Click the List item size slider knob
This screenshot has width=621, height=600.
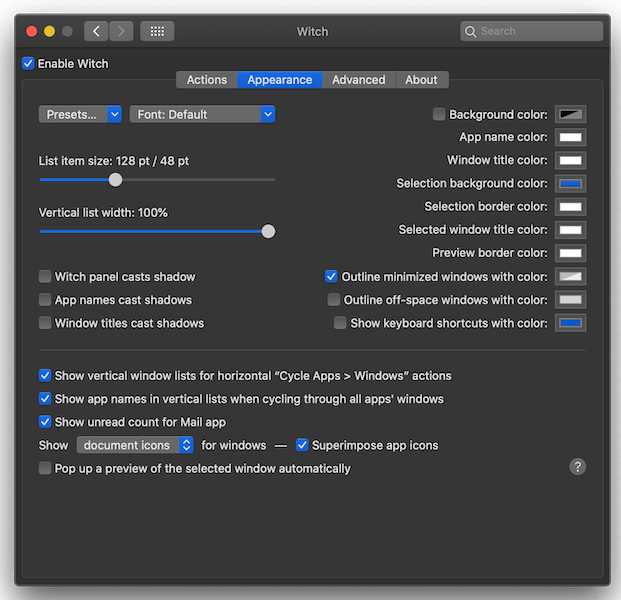pyautogui.click(x=115, y=180)
